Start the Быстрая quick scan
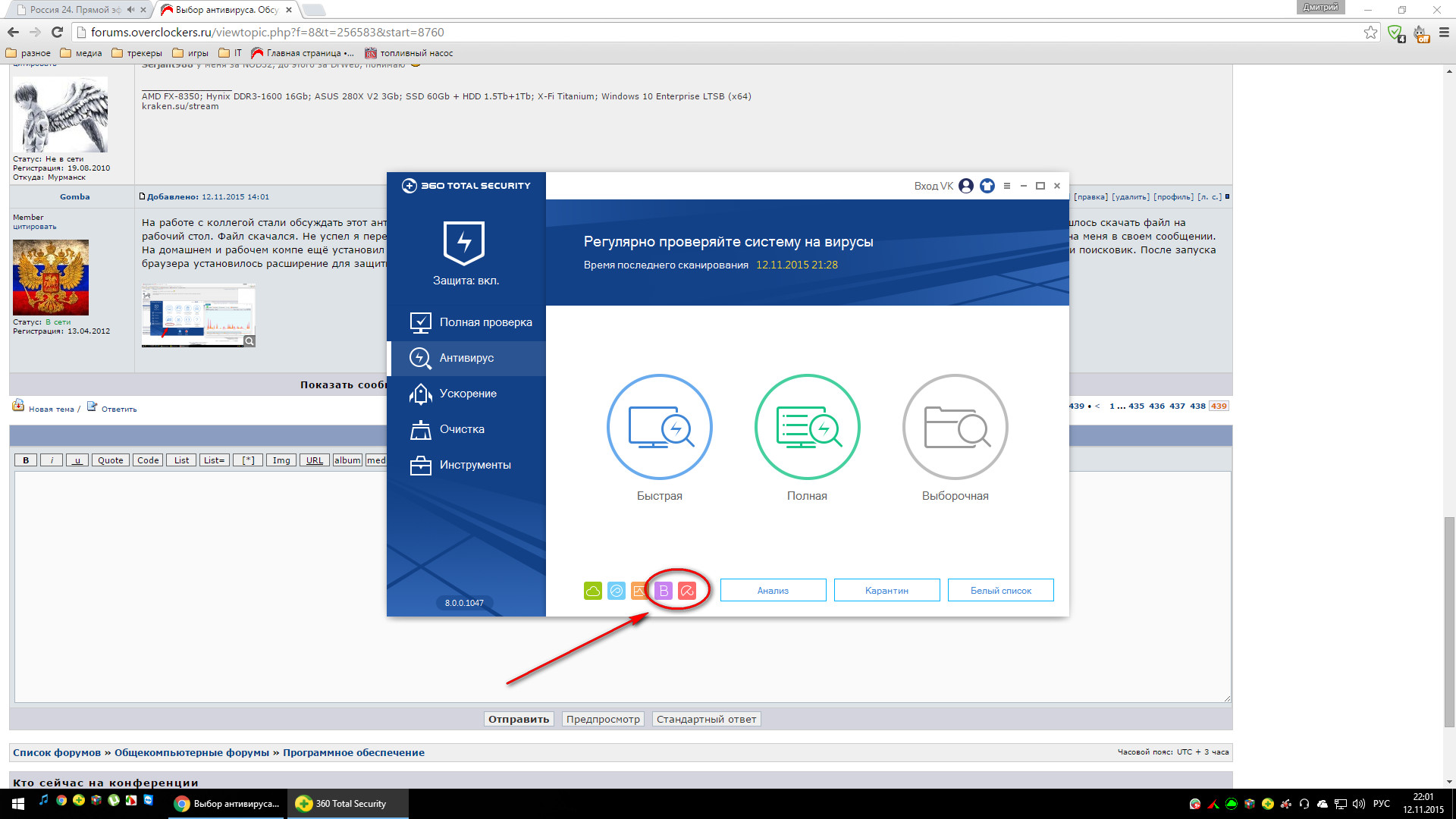 point(659,427)
